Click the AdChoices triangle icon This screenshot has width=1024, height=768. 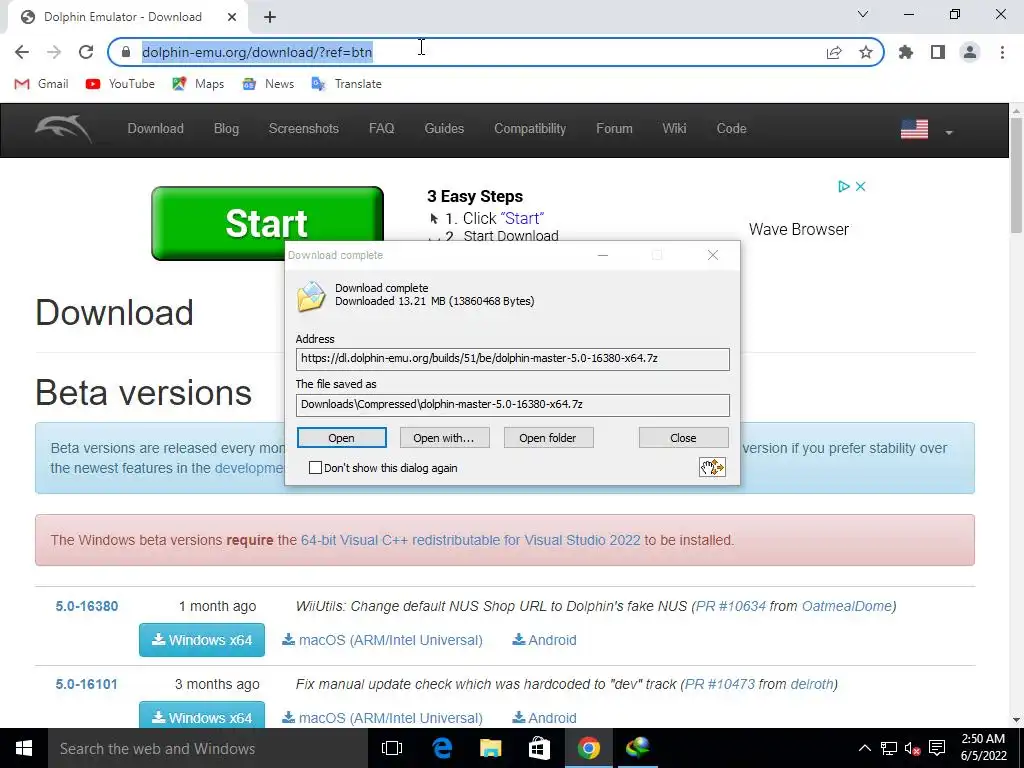pyautogui.click(x=843, y=187)
